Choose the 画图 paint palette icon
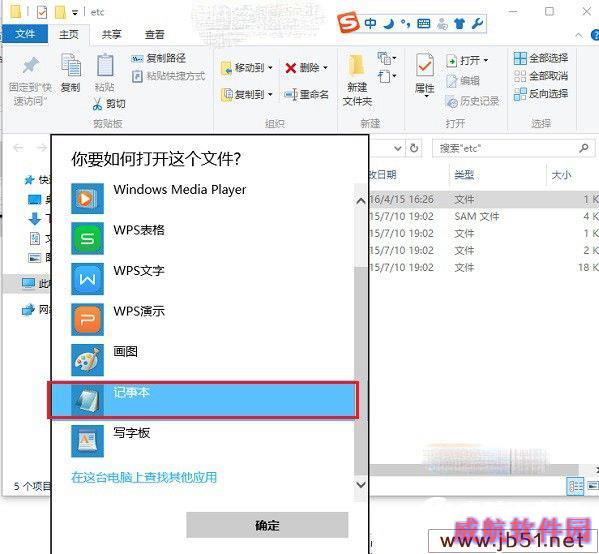Viewport: 599px width, 554px height. (87, 360)
